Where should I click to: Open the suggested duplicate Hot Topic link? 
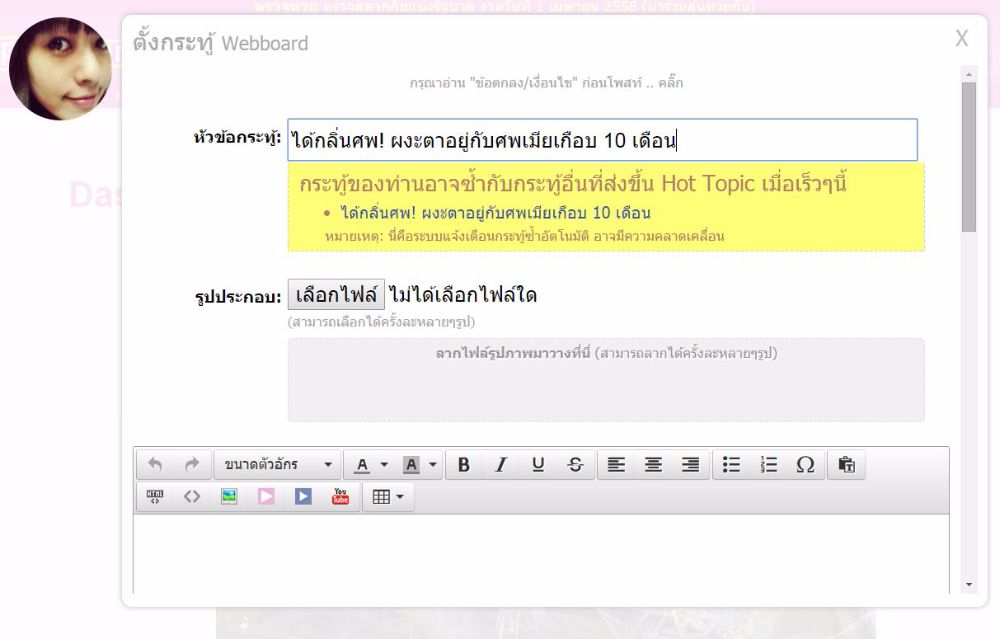click(x=495, y=213)
